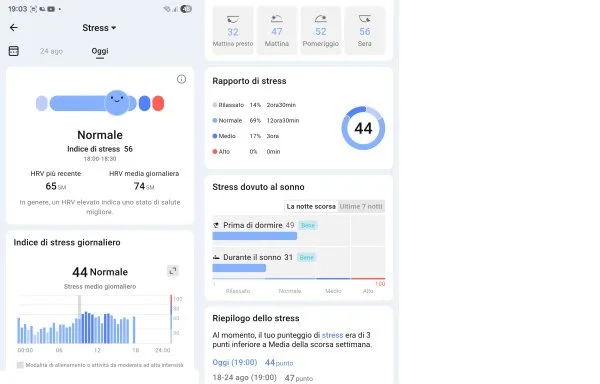The width and height of the screenshot is (600, 384).
Task: Tap the Normale 69% legend row
Action: [x=256, y=120]
